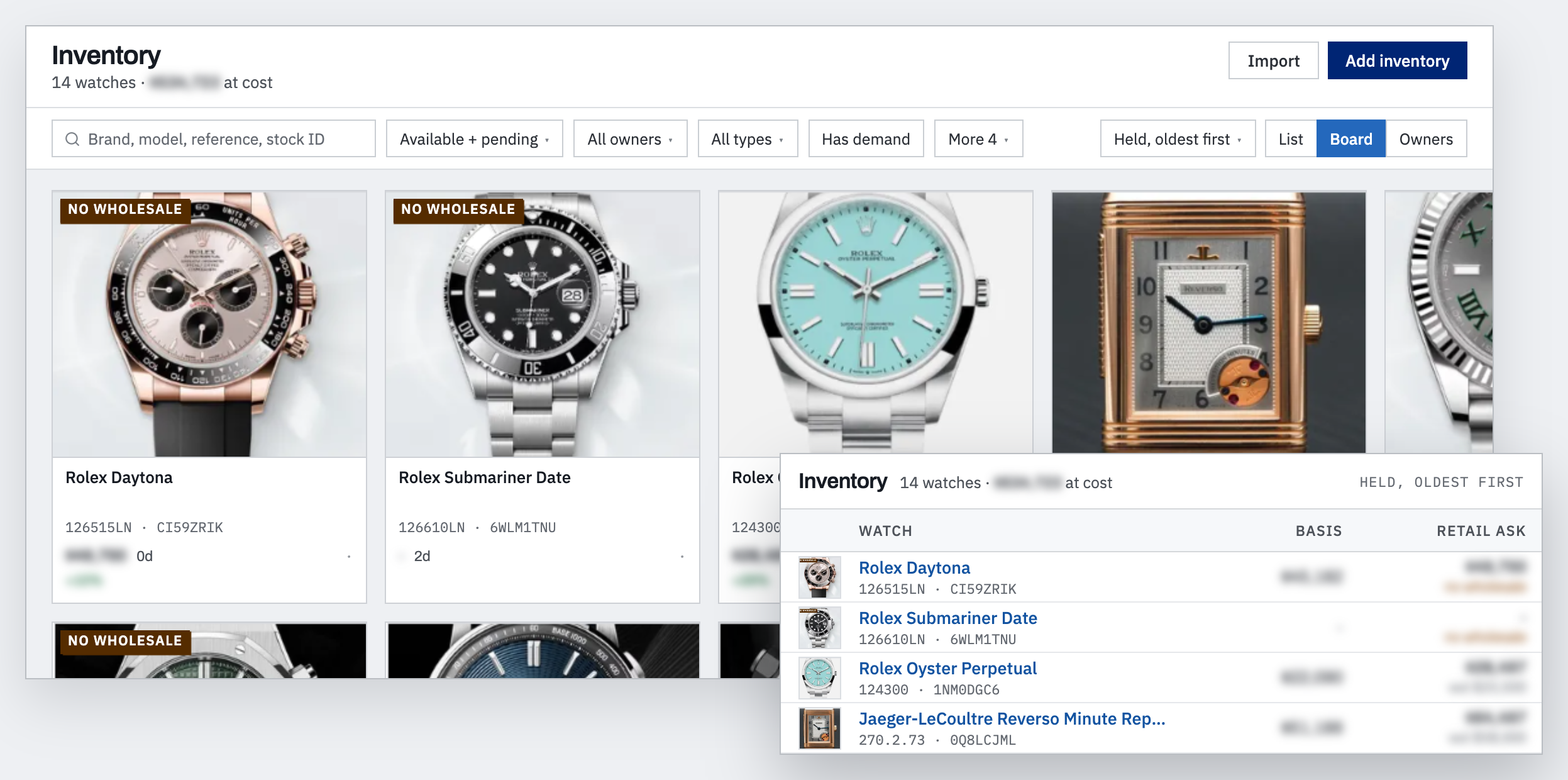Screen dimensions: 1568x780
Task: Click "126610LN · 6WLM1TNU" in the list panel row
Action: [937, 640]
